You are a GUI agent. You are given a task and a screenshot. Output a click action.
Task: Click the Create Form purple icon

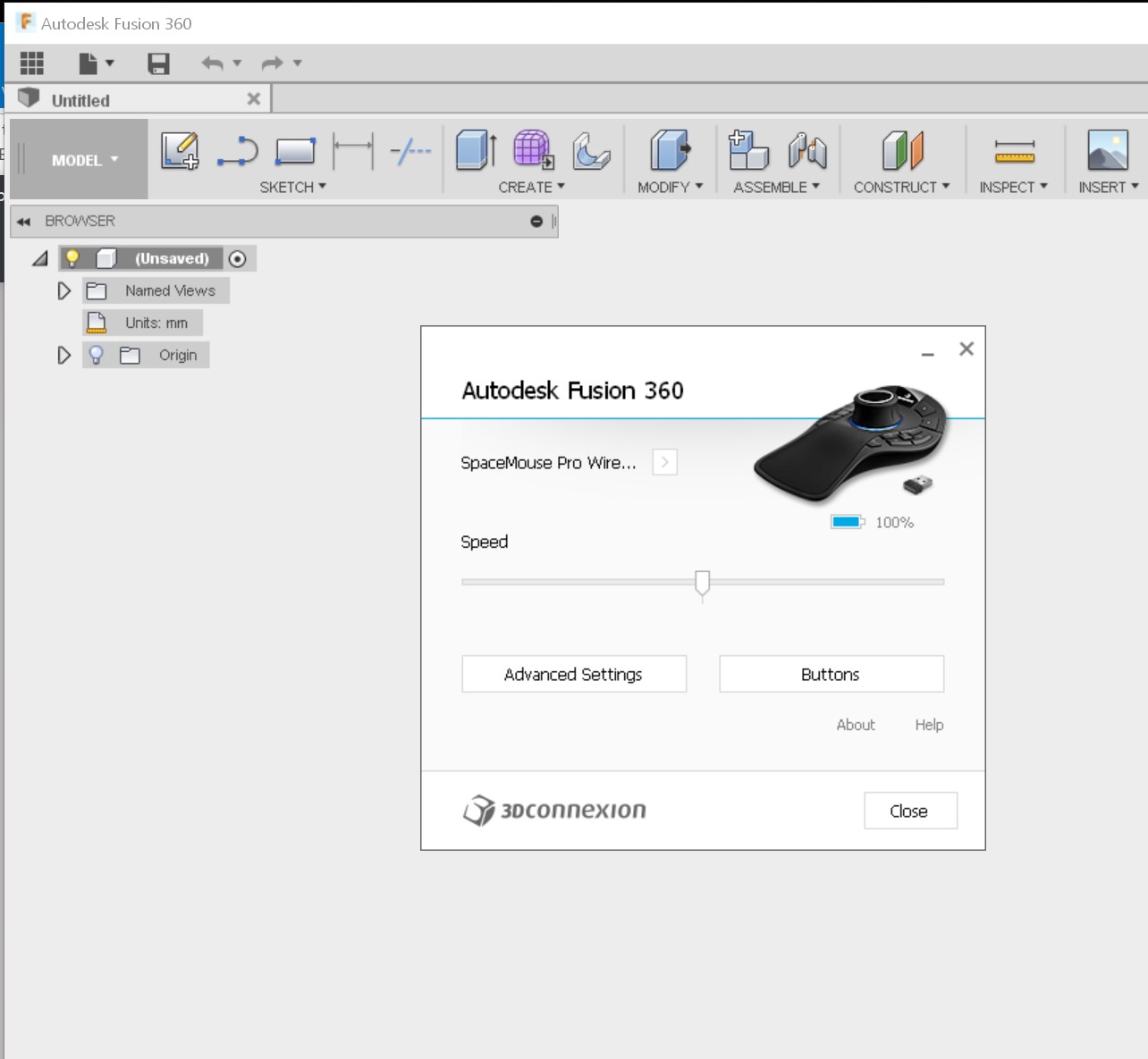pyautogui.click(x=534, y=149)
